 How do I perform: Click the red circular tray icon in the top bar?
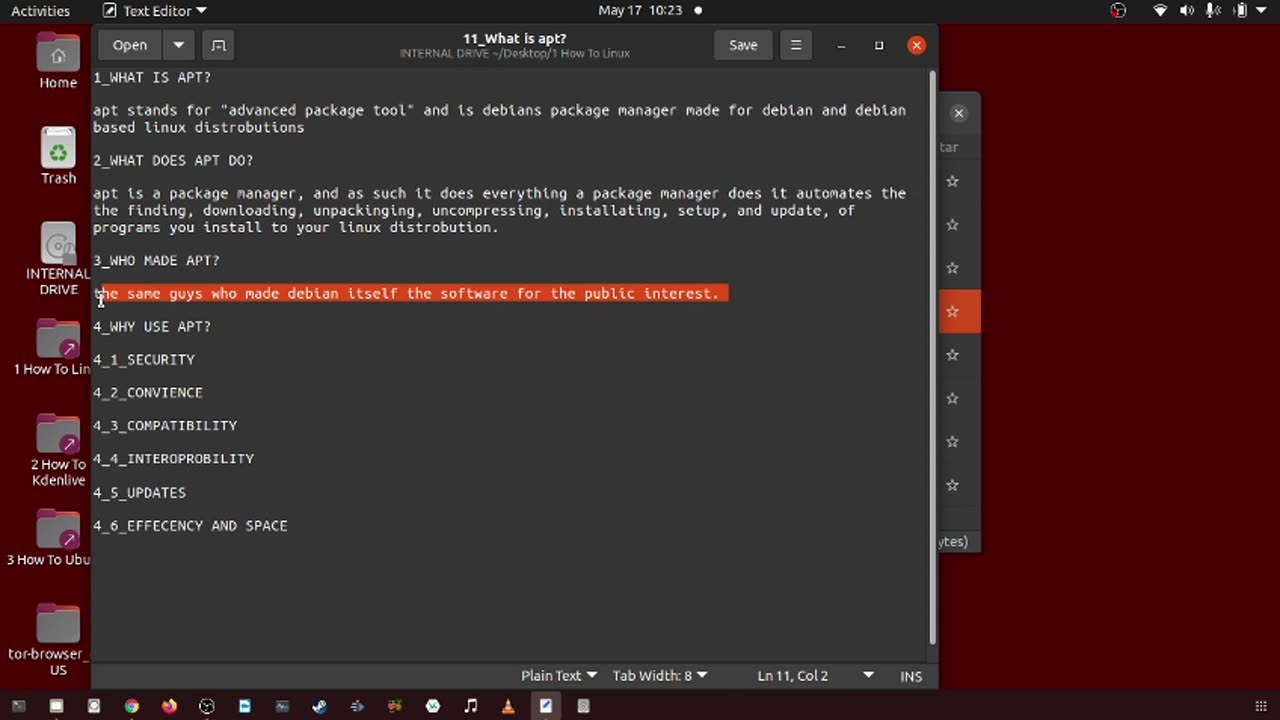[1118, 11]
